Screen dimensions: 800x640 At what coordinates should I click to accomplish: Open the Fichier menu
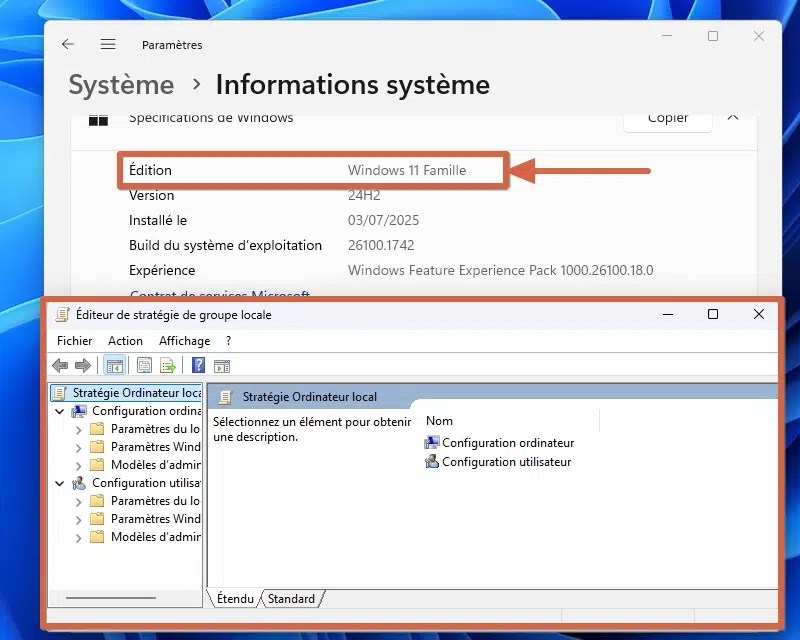pos(74,341)
